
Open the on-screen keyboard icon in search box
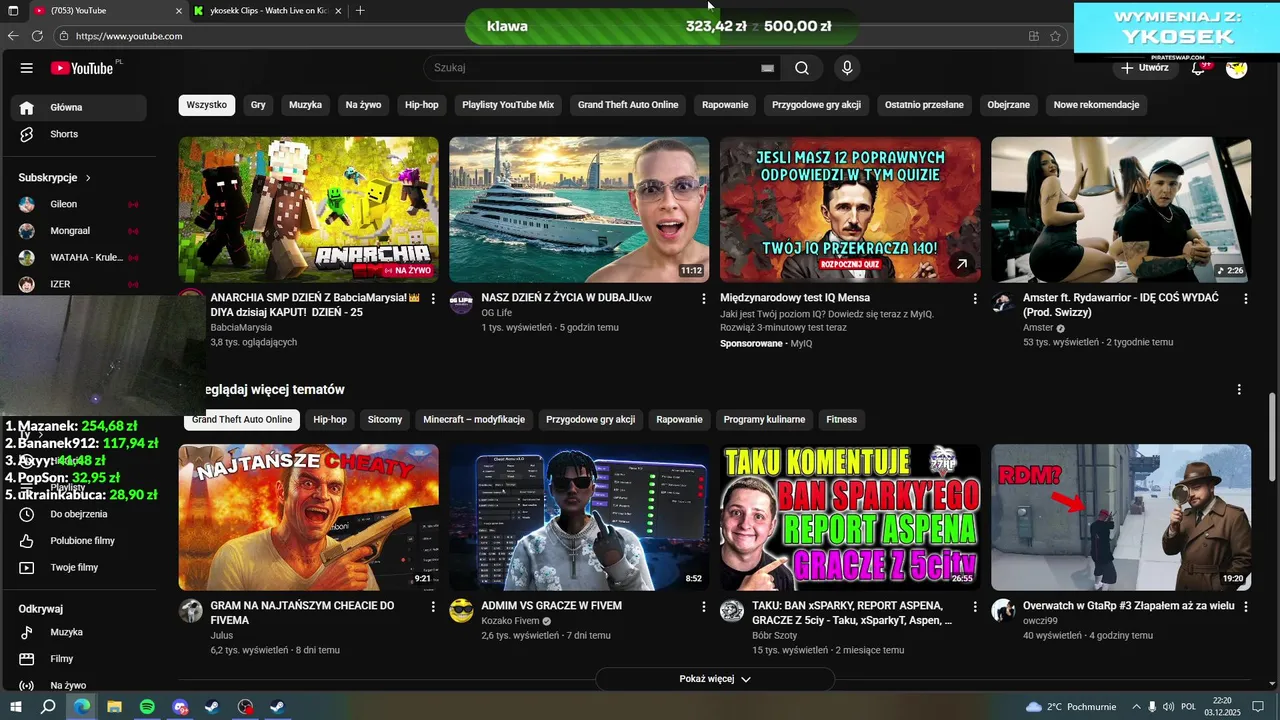pyautogui.click(x=767, y=68)
